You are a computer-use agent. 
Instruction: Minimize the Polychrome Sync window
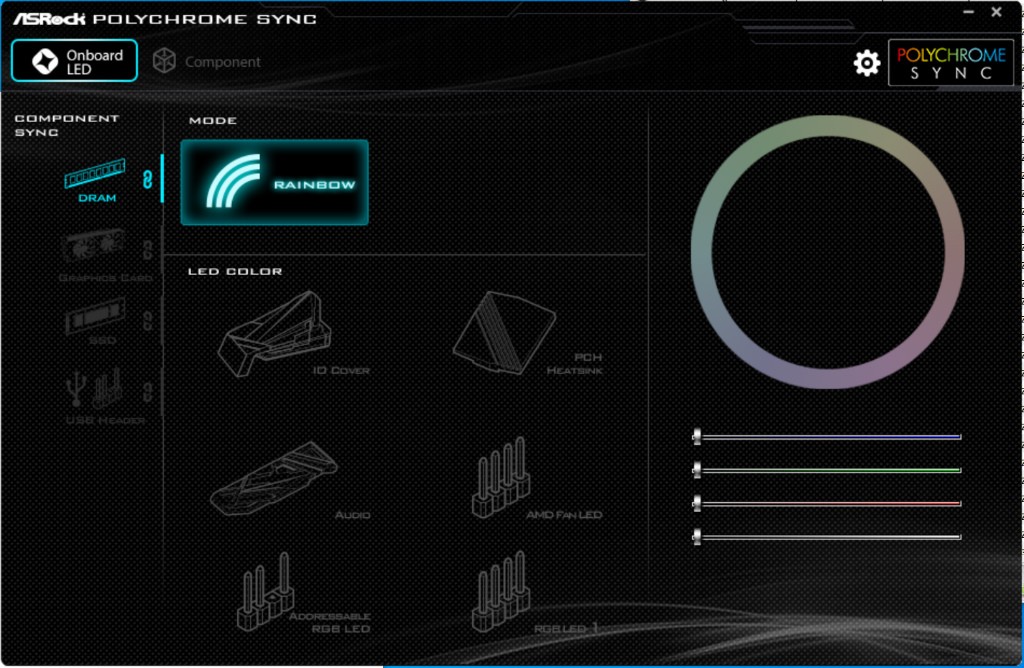click(x=968, y=12)
